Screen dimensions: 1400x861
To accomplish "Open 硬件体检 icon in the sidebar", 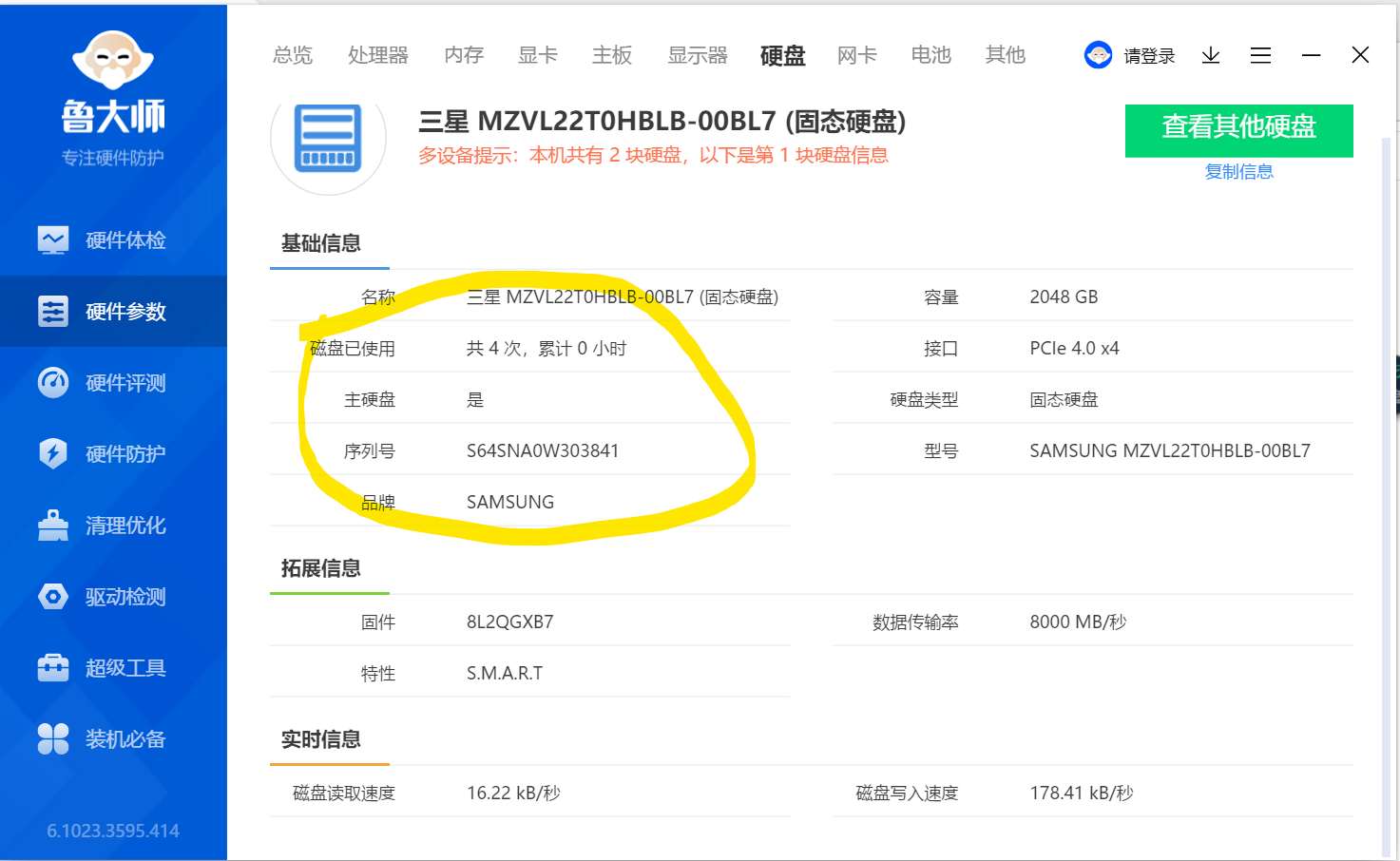I will click(x=53, y=239).
